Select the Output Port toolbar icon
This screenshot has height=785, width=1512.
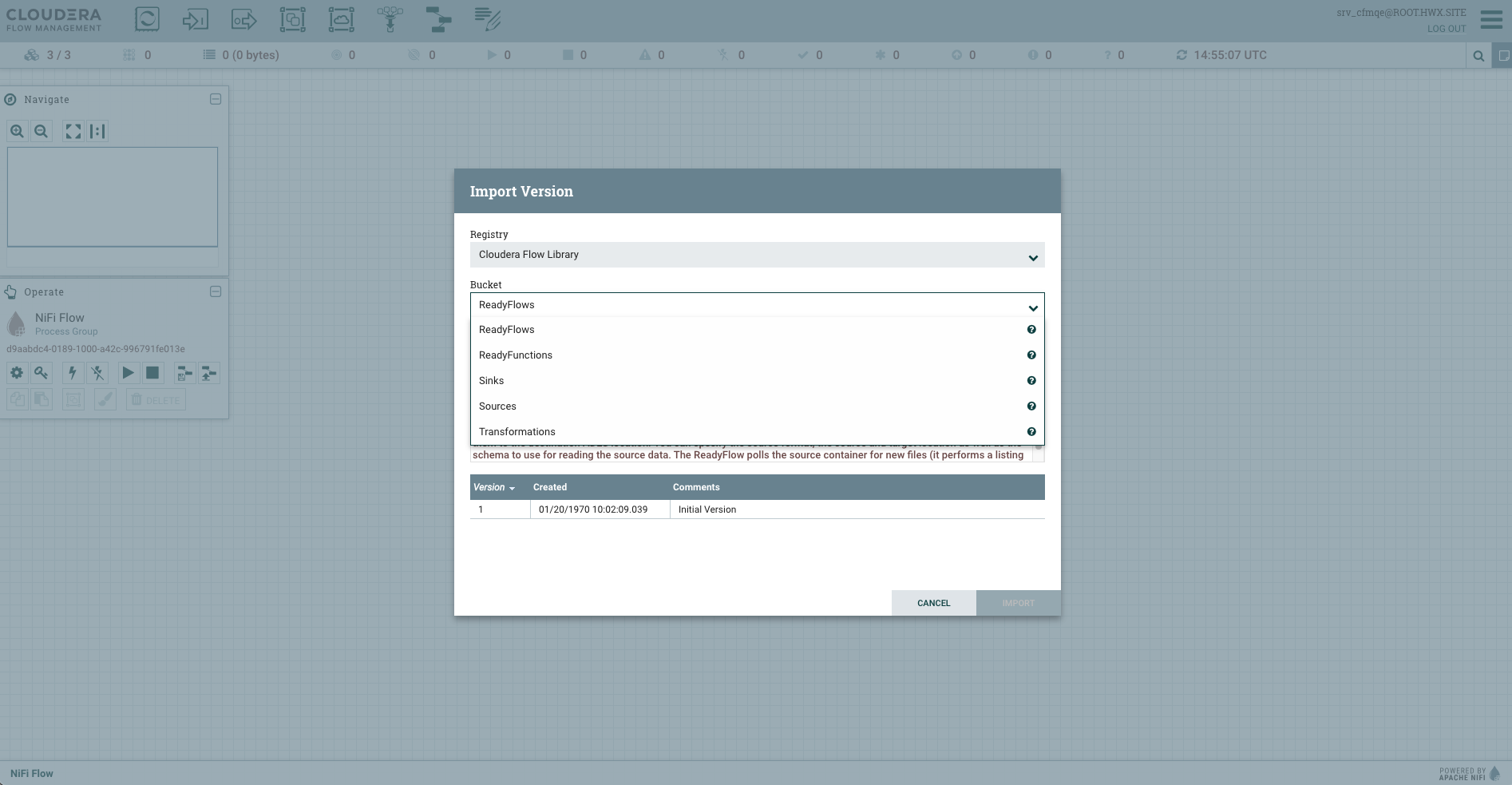click(x=243, y=19)
